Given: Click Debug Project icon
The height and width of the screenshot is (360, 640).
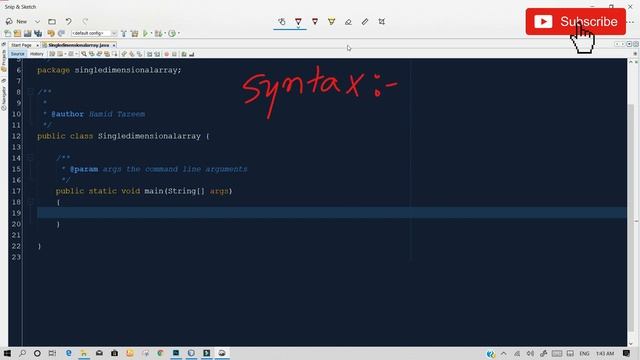Looking at the screenshot, I should click(x=158, y=33).
